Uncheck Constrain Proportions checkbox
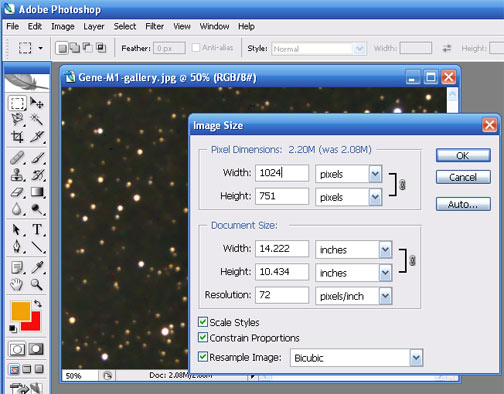Screen dimensions: 504x394 (203, 337)
